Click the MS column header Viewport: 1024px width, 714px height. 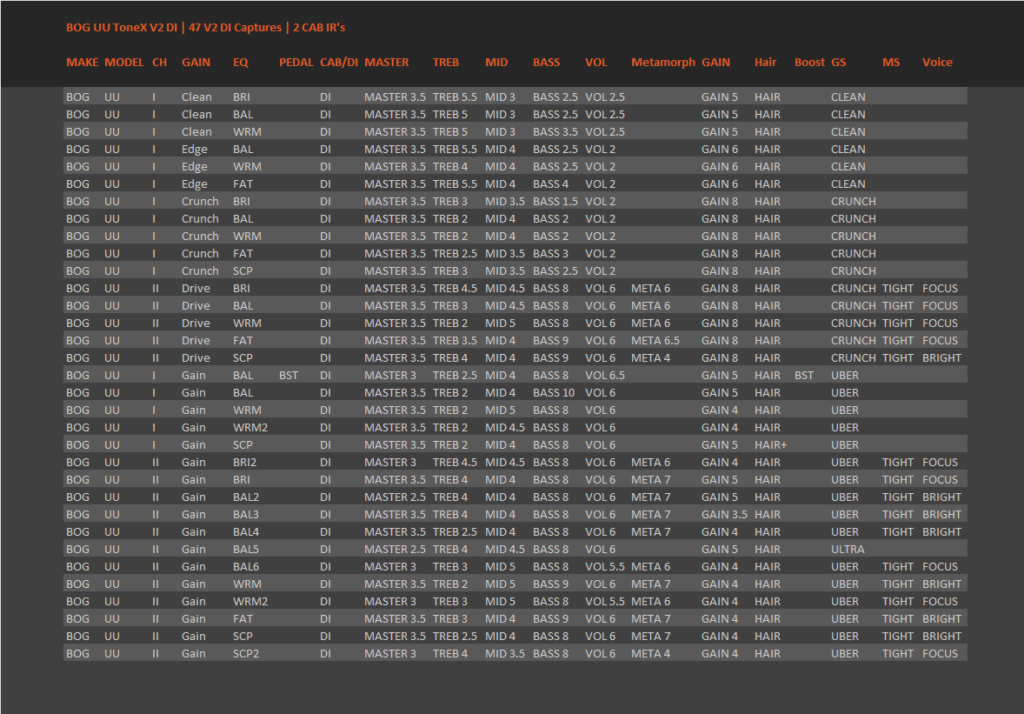tap(891, 62)
